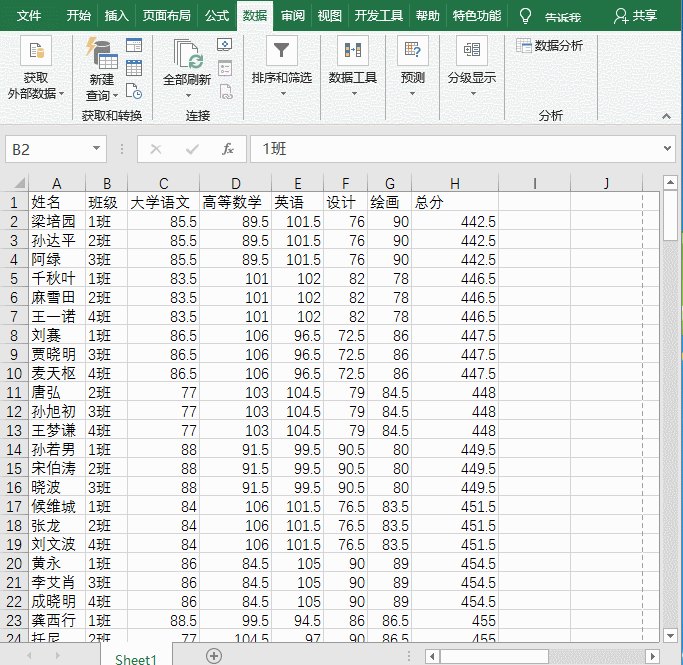Switch to the Insert tab

click(x=116, y=16)
